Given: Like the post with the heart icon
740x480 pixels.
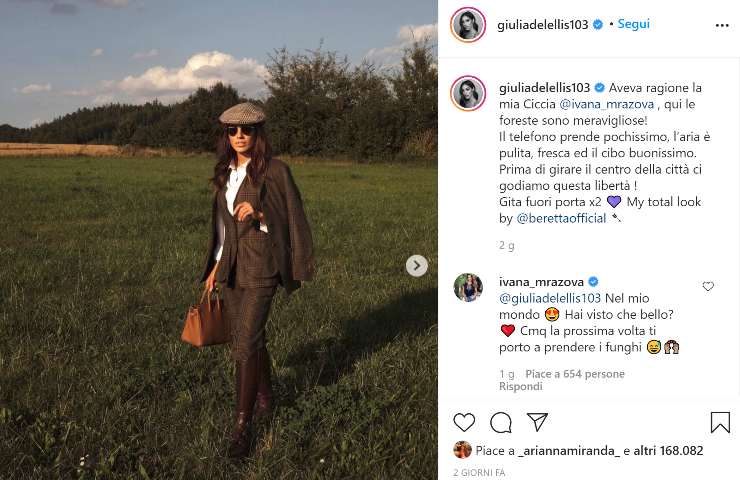Looking at the screenshot, I should click(464, 422).
